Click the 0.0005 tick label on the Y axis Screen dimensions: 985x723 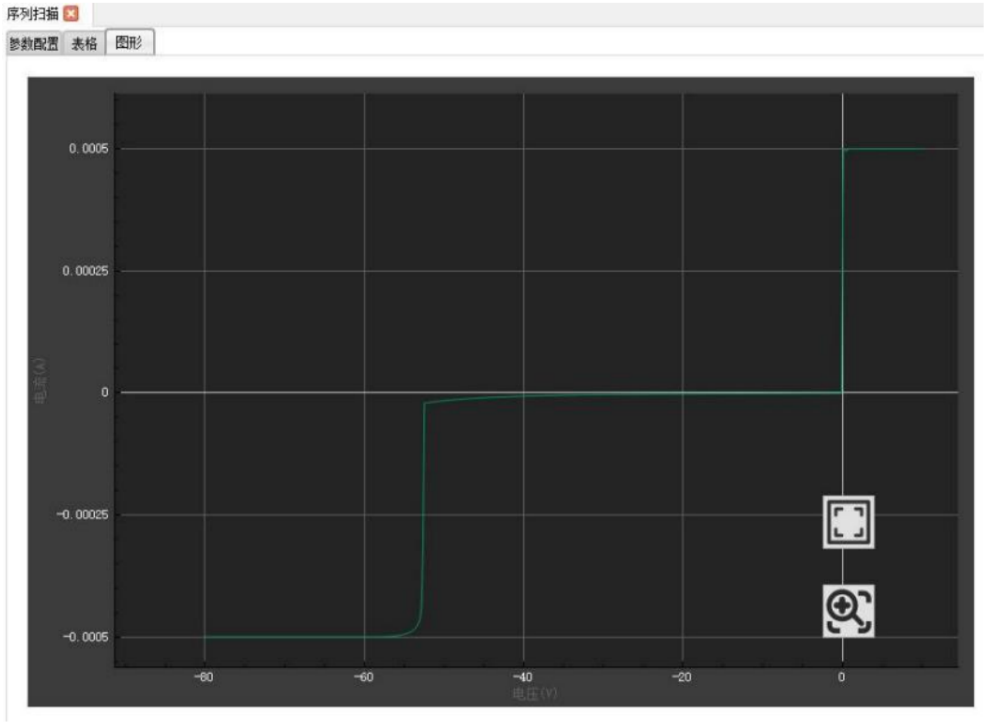pyautogui.click(x=88, y=149)
